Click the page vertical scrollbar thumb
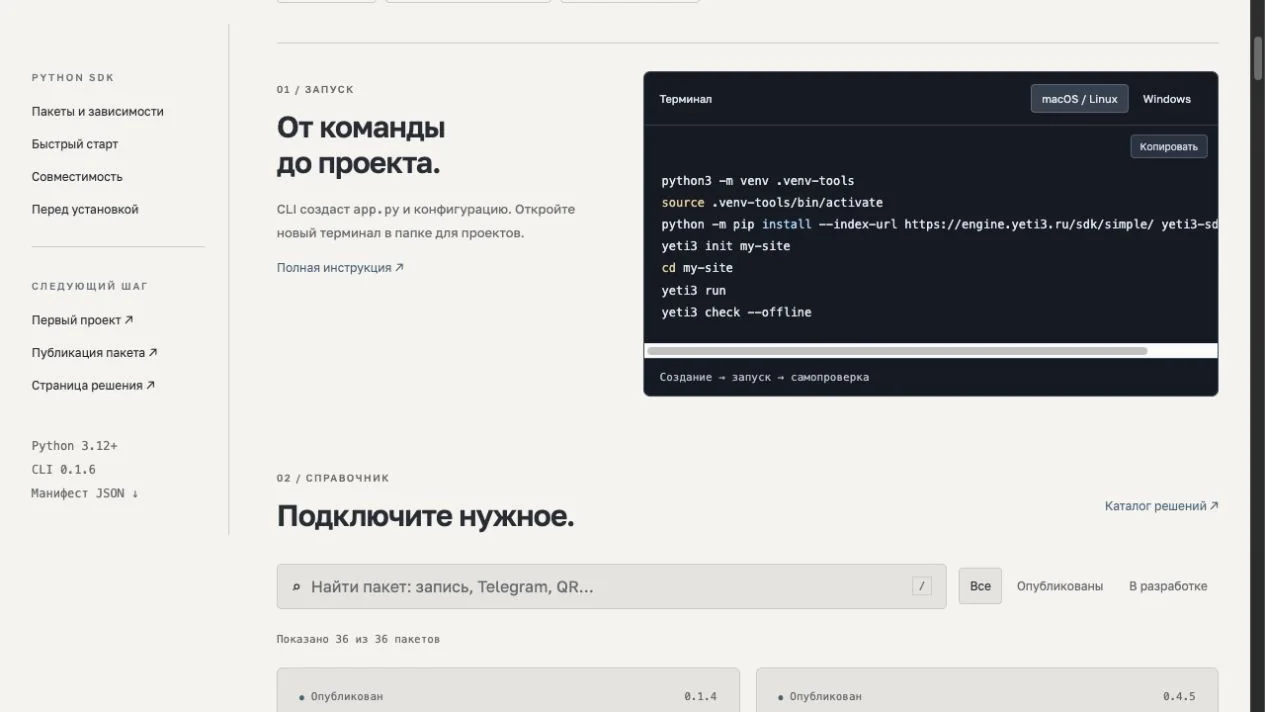Image resolution: width=1265 pixels, height=712 pixels. pos(1258,58)
